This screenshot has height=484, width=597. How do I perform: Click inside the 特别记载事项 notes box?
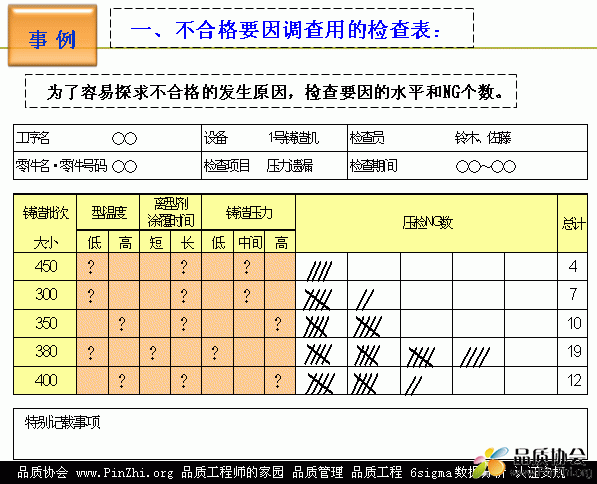click(x=300, y=434)
